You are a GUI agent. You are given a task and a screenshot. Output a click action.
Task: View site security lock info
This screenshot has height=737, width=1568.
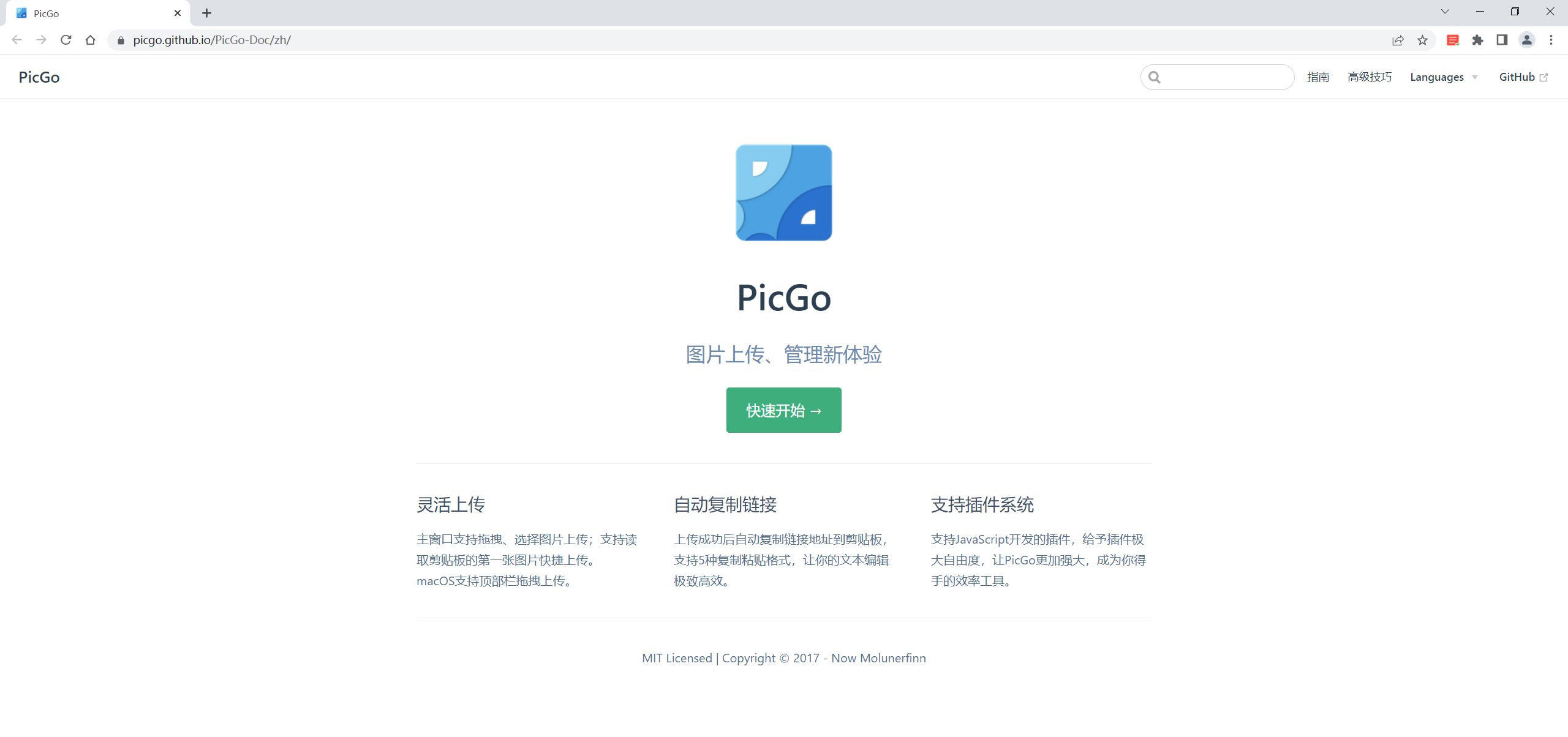[121, 40]
